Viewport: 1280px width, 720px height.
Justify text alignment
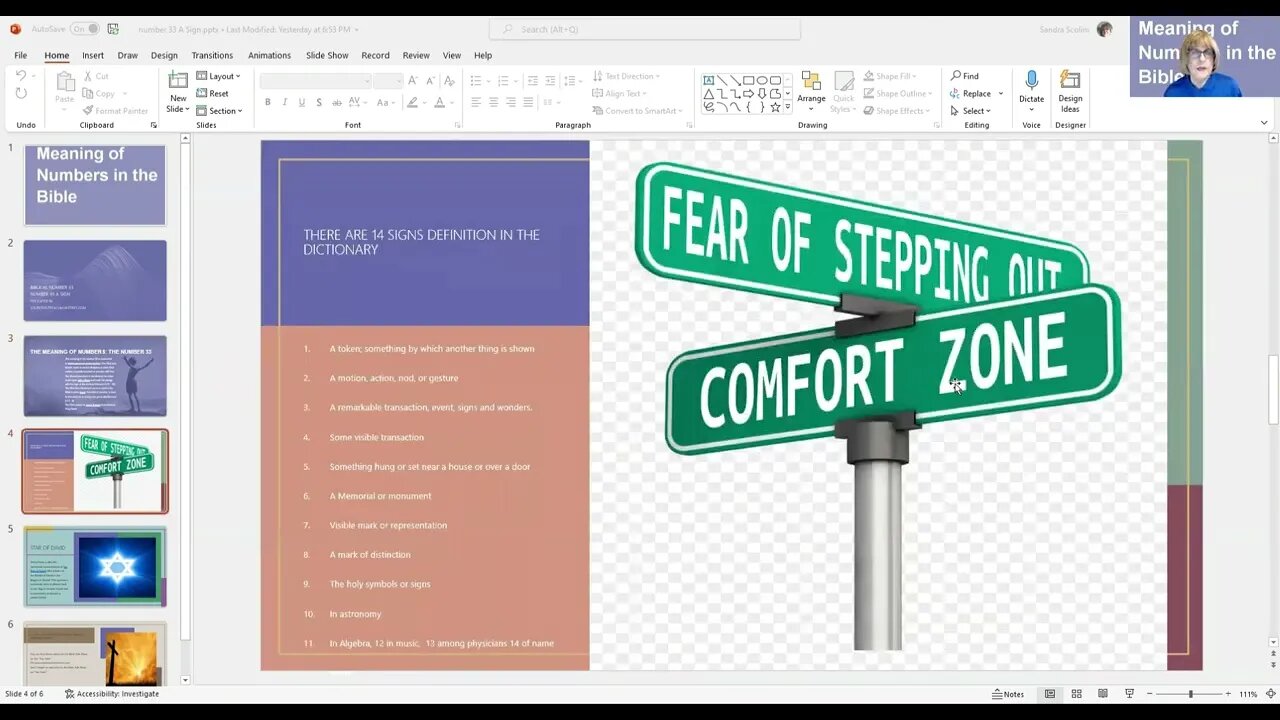tap(527, 102)
